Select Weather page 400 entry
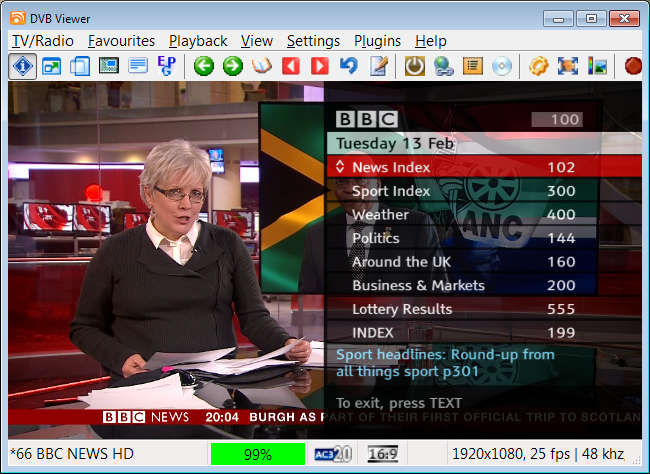Screen dimensions: 650x474 tap(380, 215)
